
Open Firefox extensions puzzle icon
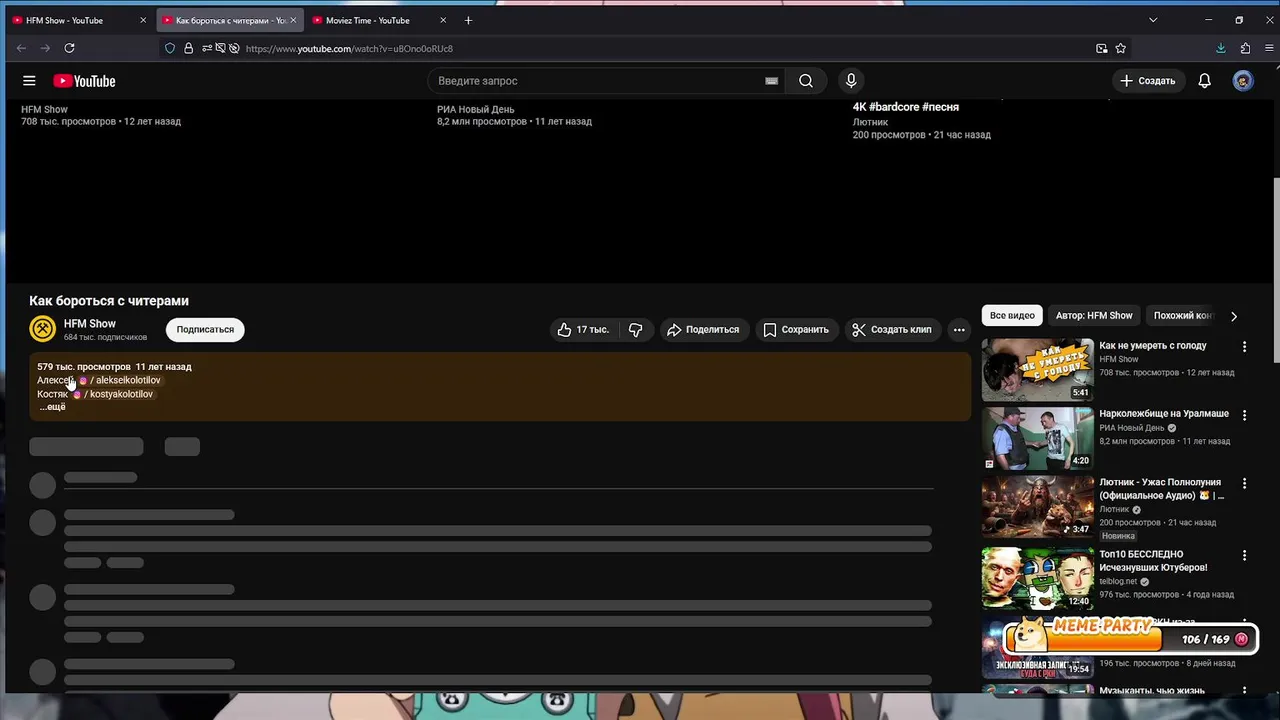[1245, 48]
